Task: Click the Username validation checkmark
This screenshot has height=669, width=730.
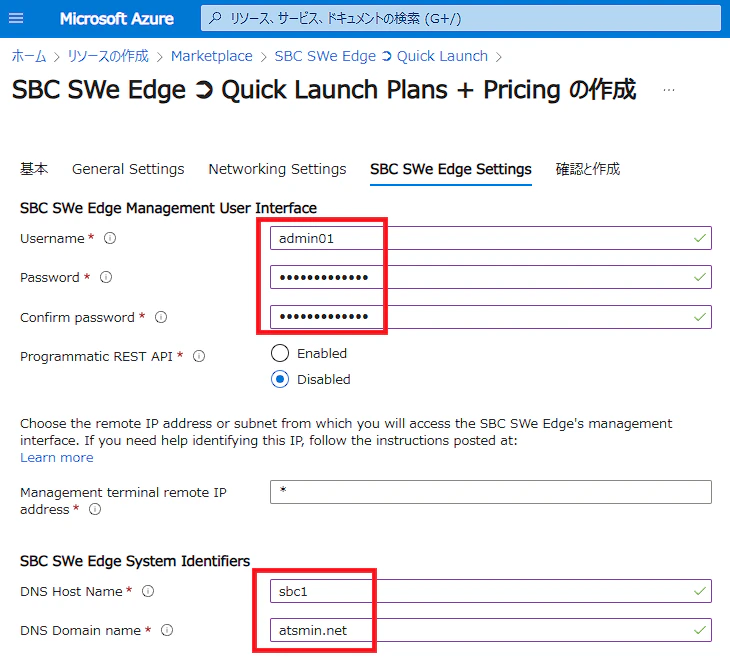Action: [700, 238]
